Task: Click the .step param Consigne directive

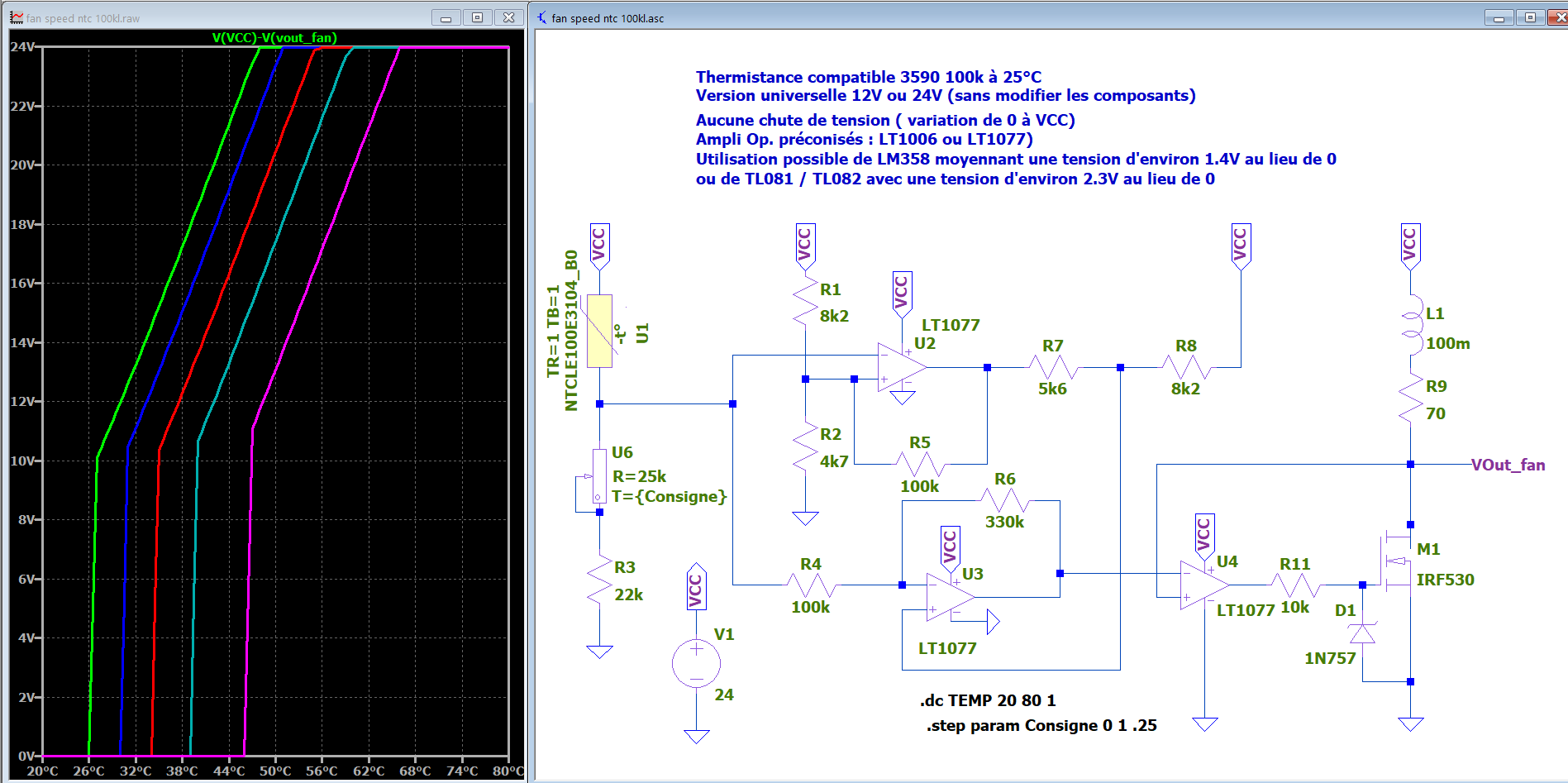Action: pos(1041,725)
